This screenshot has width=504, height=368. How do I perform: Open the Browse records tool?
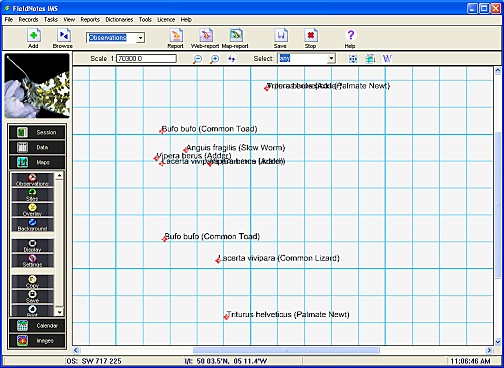(x=63, y=35)
